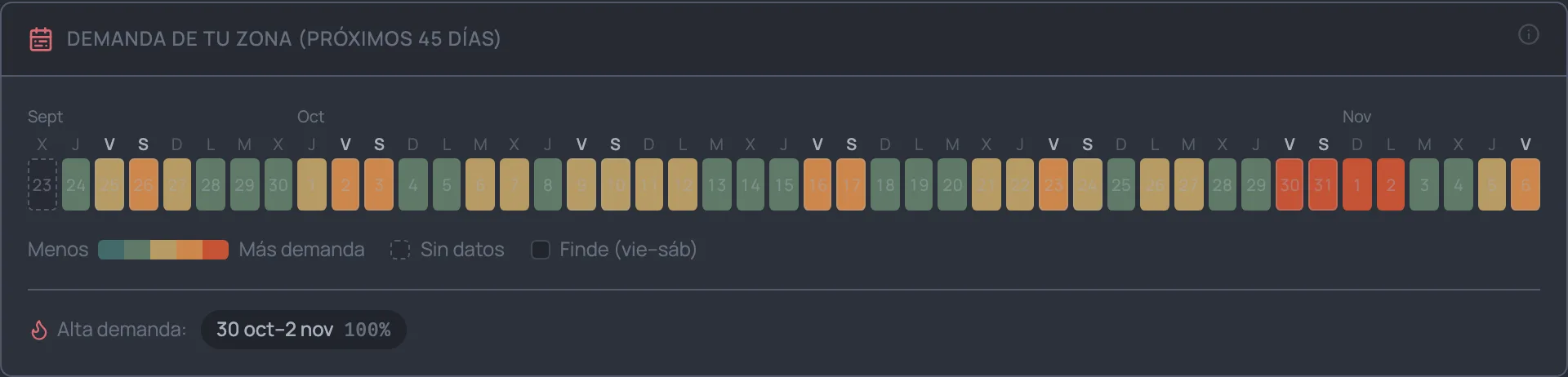Select the green October 25 cell
Screen dimensions: 1568x377
pos(1121,184)
